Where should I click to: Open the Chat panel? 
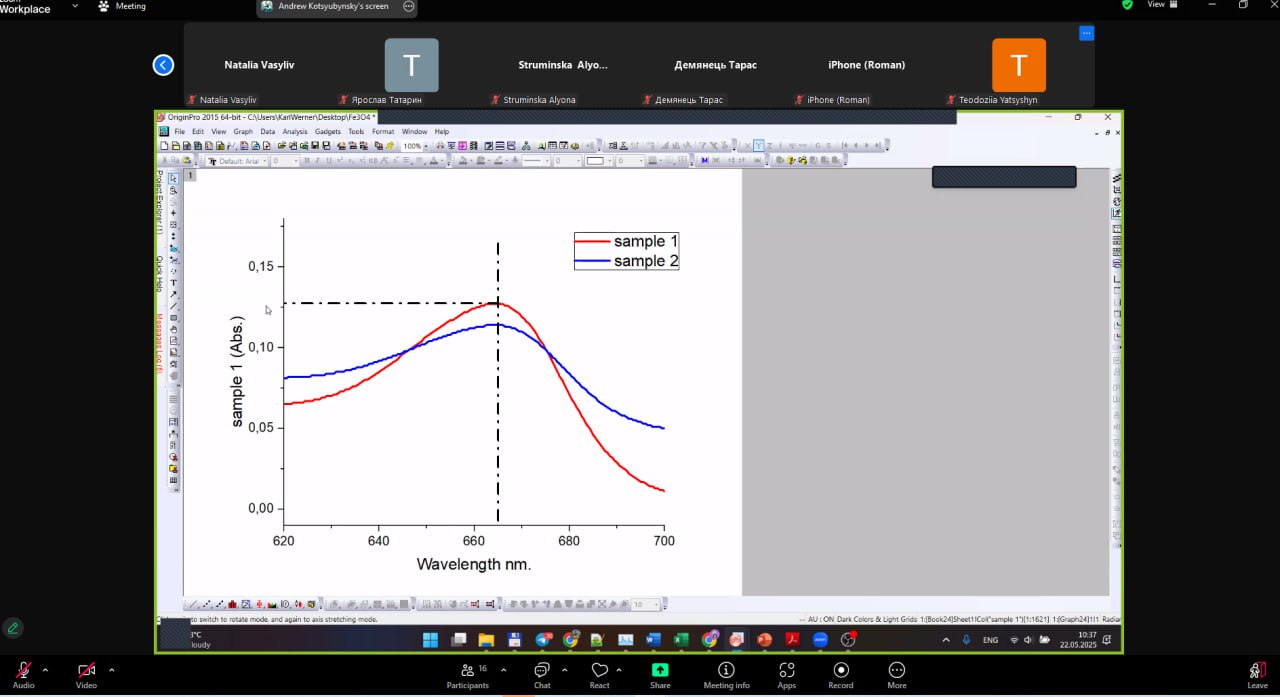point(542,675)
